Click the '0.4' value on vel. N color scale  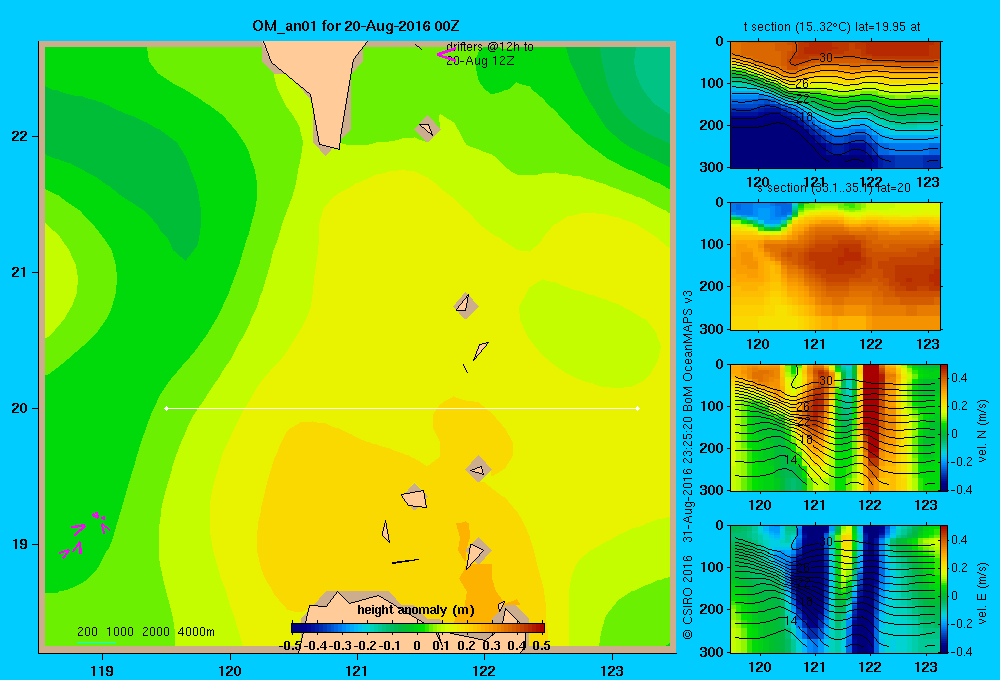pos(960,378)
